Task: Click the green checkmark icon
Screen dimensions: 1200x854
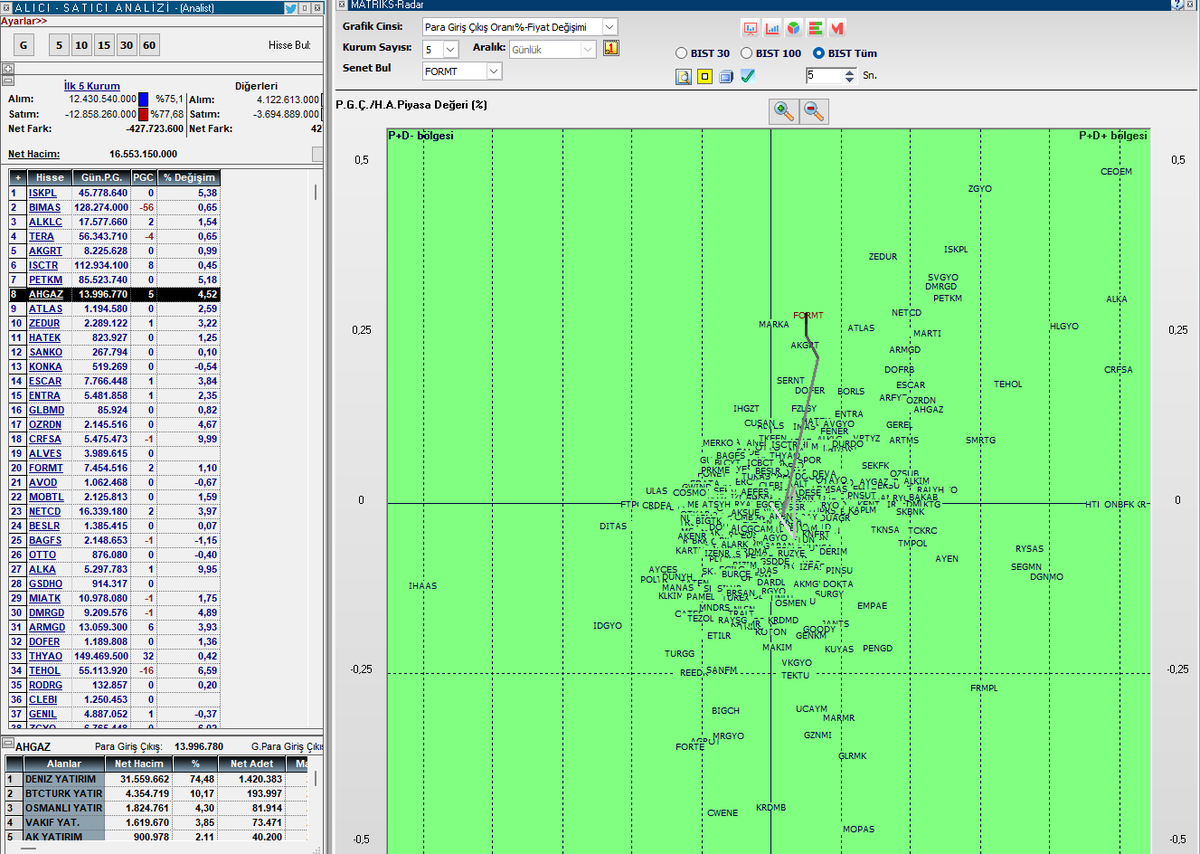Action: coord(747,76)
